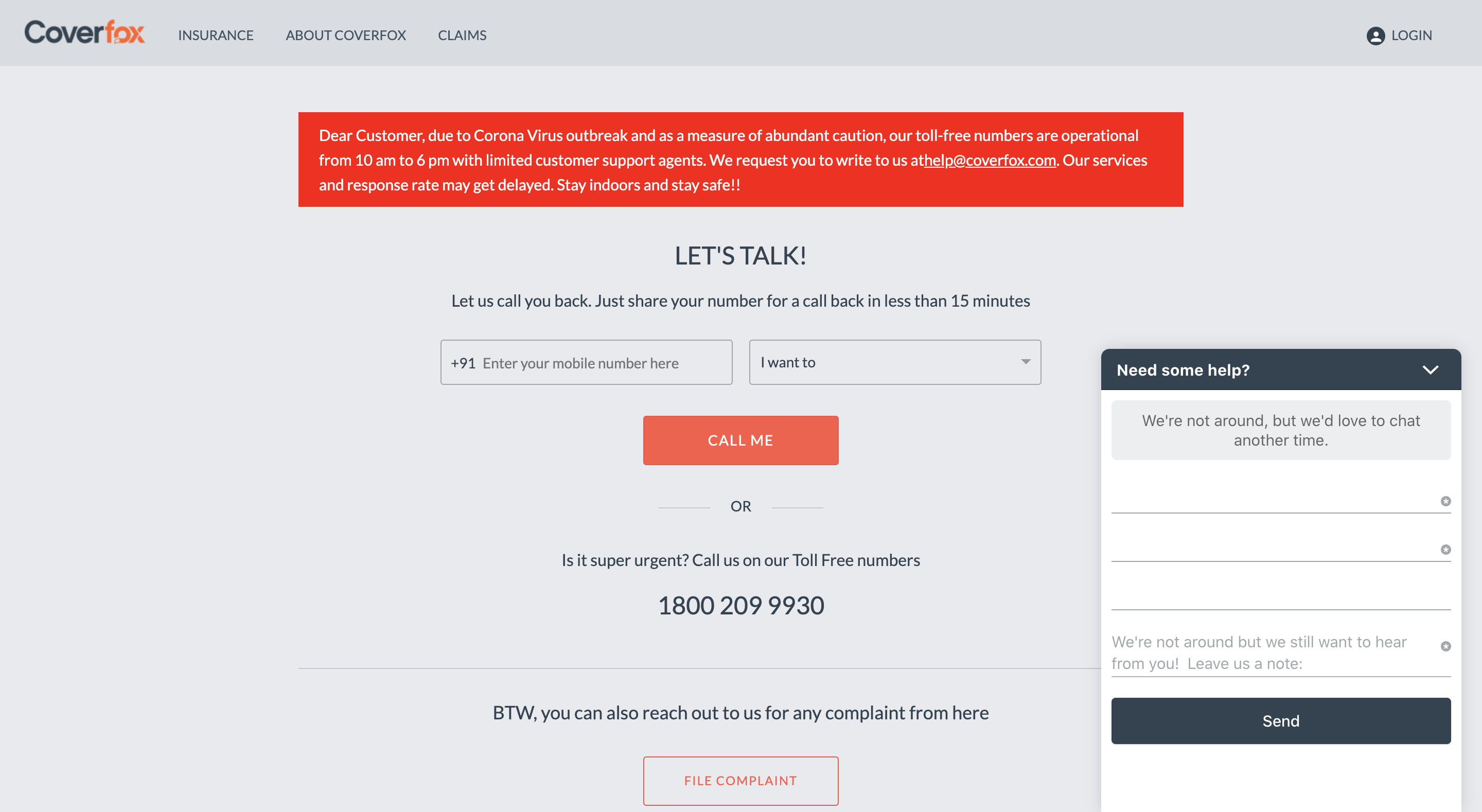Screen dimensions: 1482x812
Task: Click the required asterisk icon beside the note field
Action: (x=1445, y=646)
